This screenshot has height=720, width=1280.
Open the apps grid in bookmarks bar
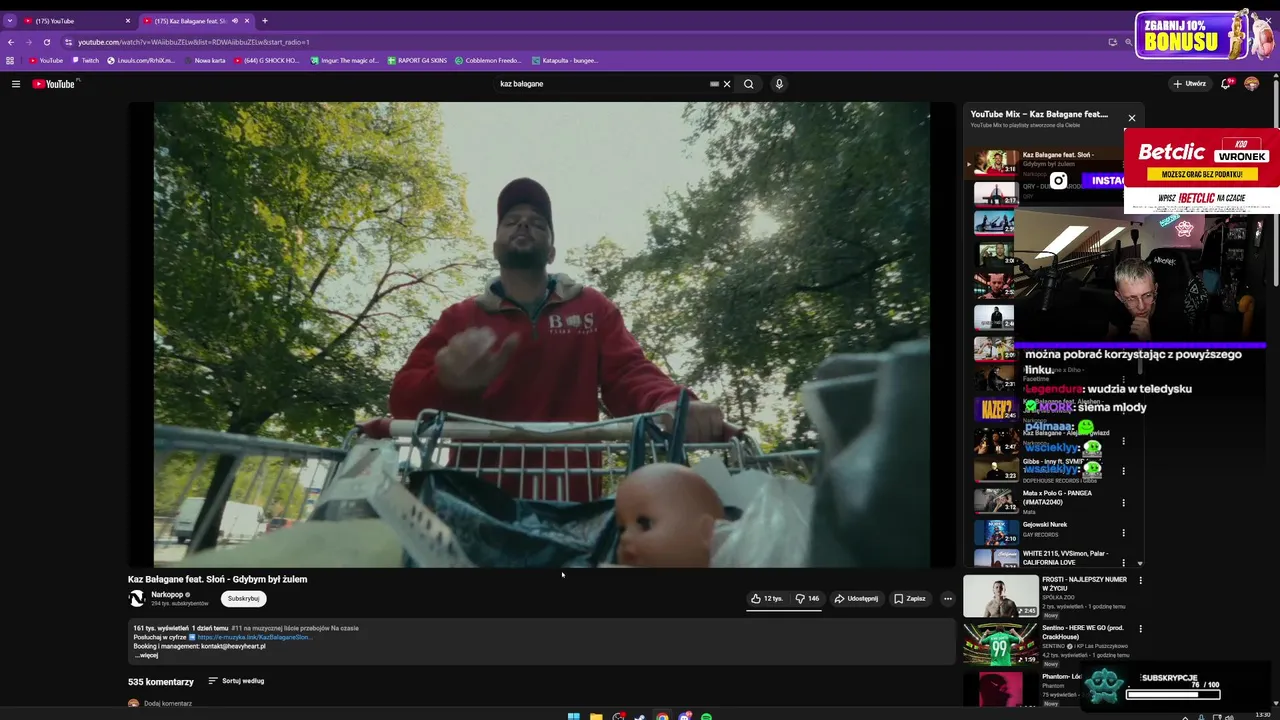coord(10,60)
